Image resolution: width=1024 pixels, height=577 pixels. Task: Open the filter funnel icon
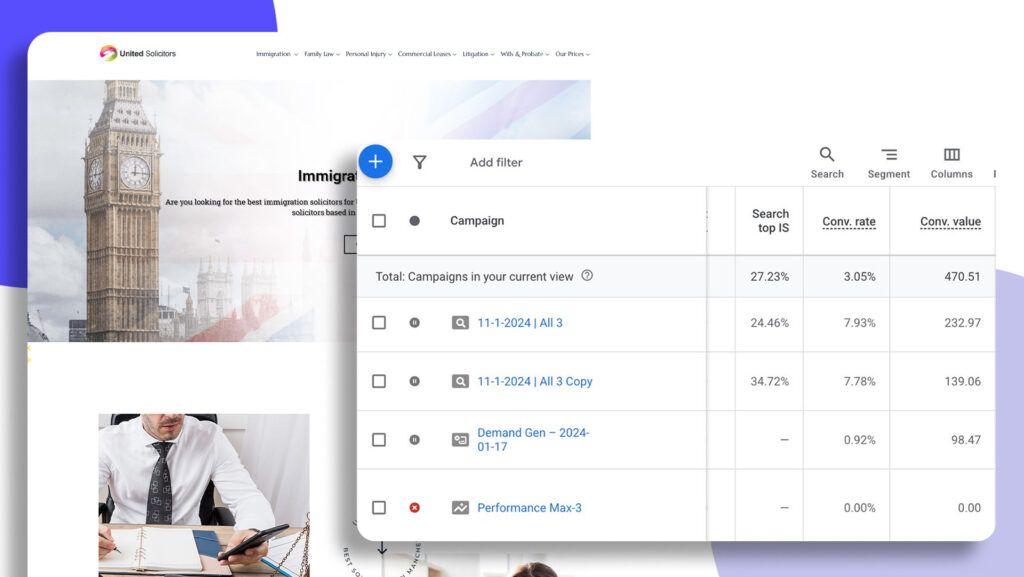[420, 162]
